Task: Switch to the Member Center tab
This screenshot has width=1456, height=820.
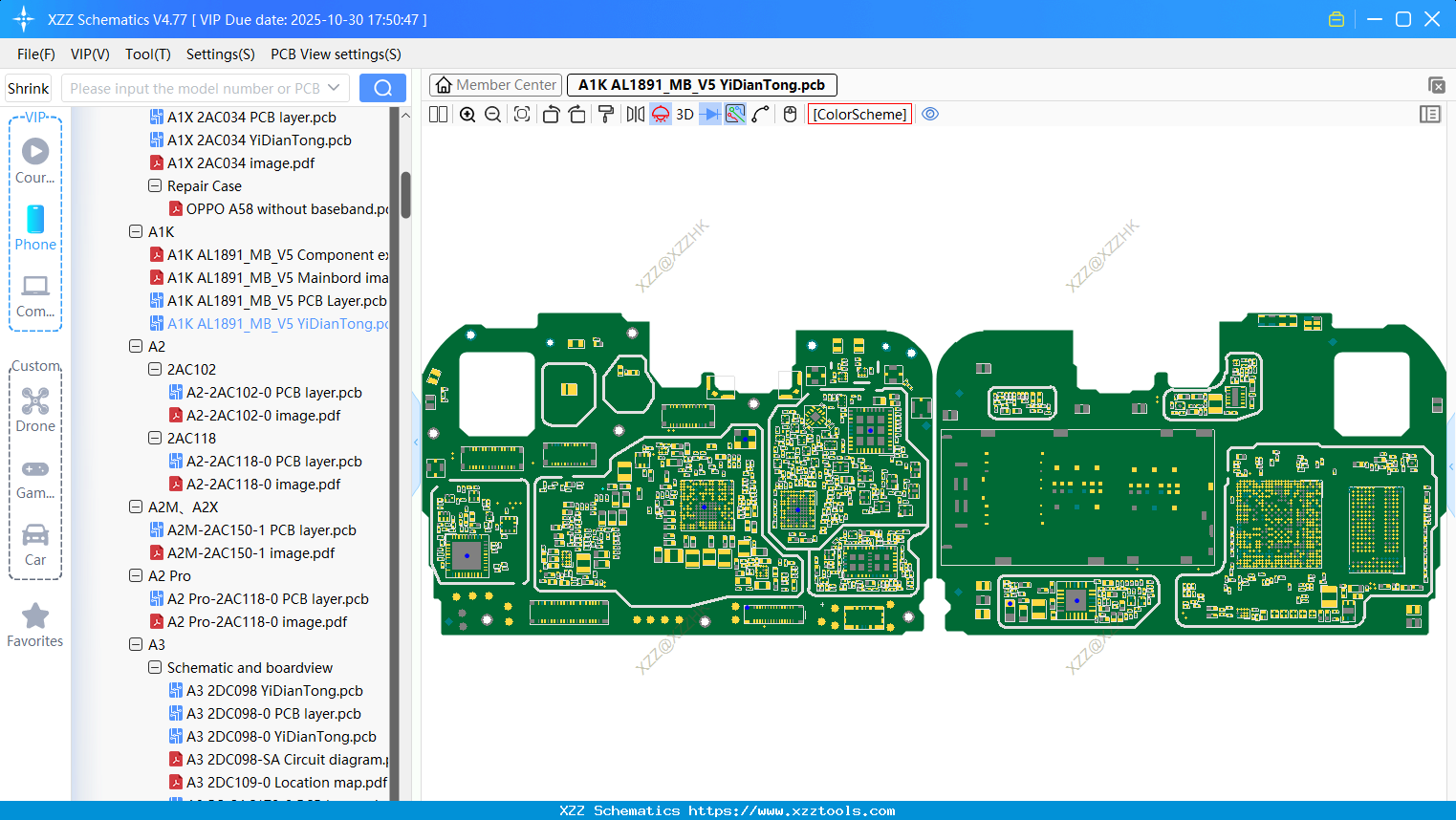Action: pyautogui.click(x=496, y=85)
